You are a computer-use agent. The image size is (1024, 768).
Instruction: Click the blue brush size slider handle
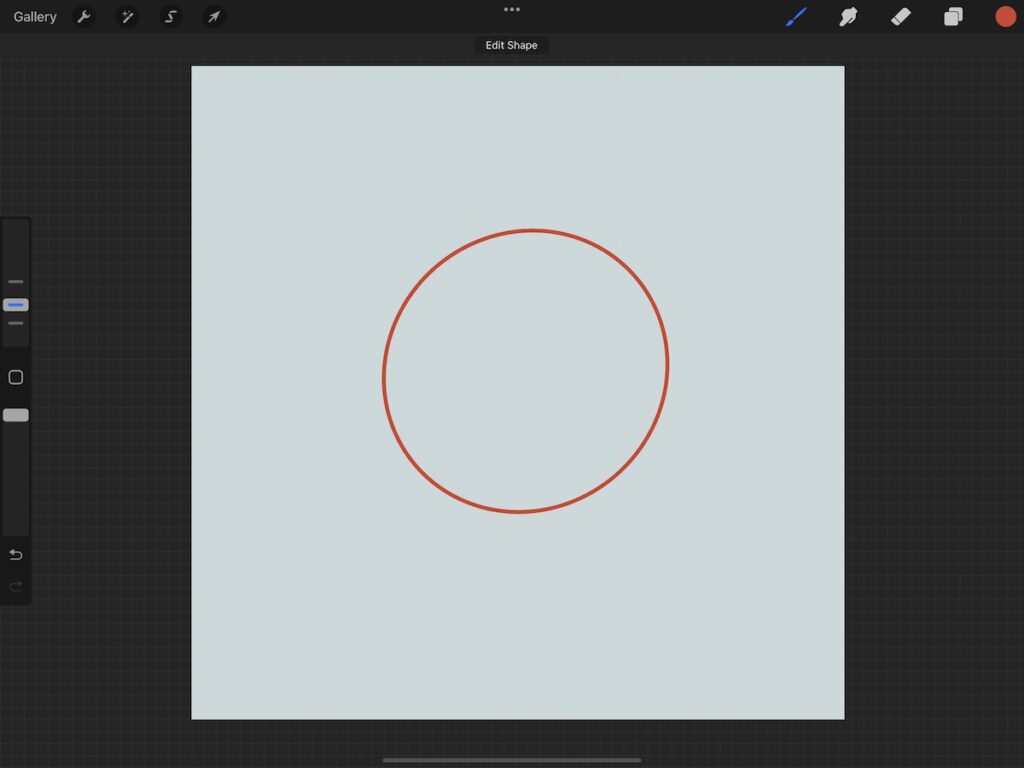tap(16, 305)
